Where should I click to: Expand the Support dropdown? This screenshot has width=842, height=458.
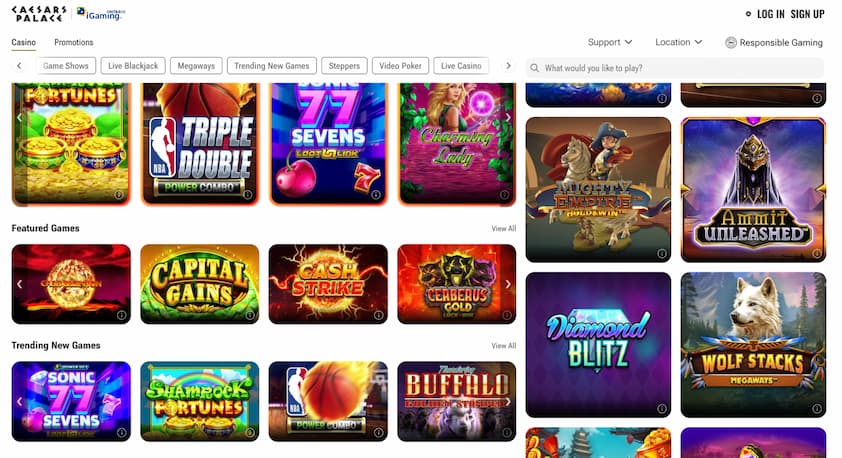click(610, 42)
